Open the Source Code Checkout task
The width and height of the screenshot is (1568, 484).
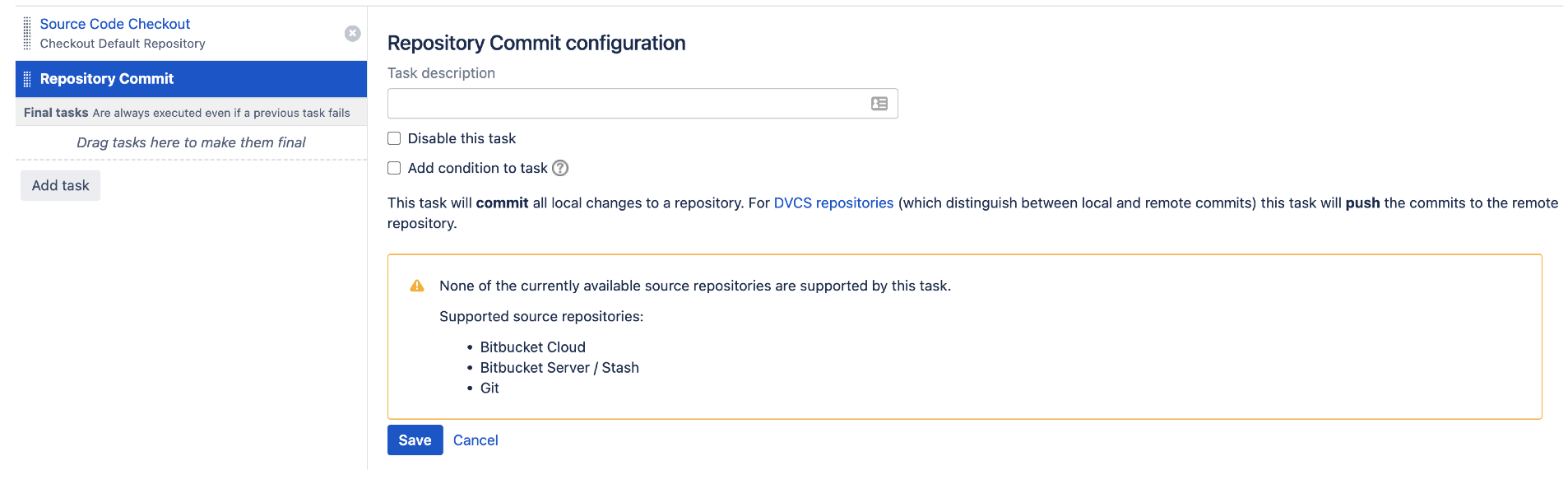(x=114, y=24)
